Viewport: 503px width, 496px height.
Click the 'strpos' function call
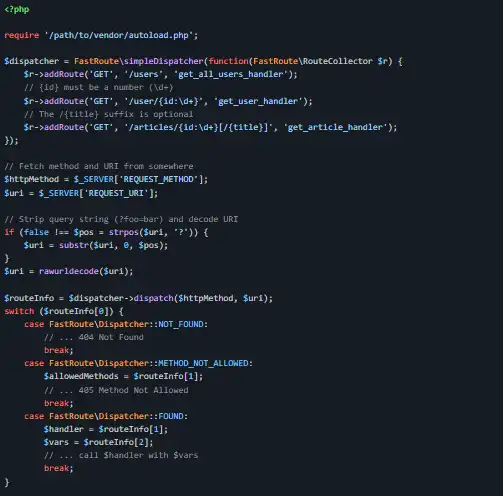pos(124,232)
